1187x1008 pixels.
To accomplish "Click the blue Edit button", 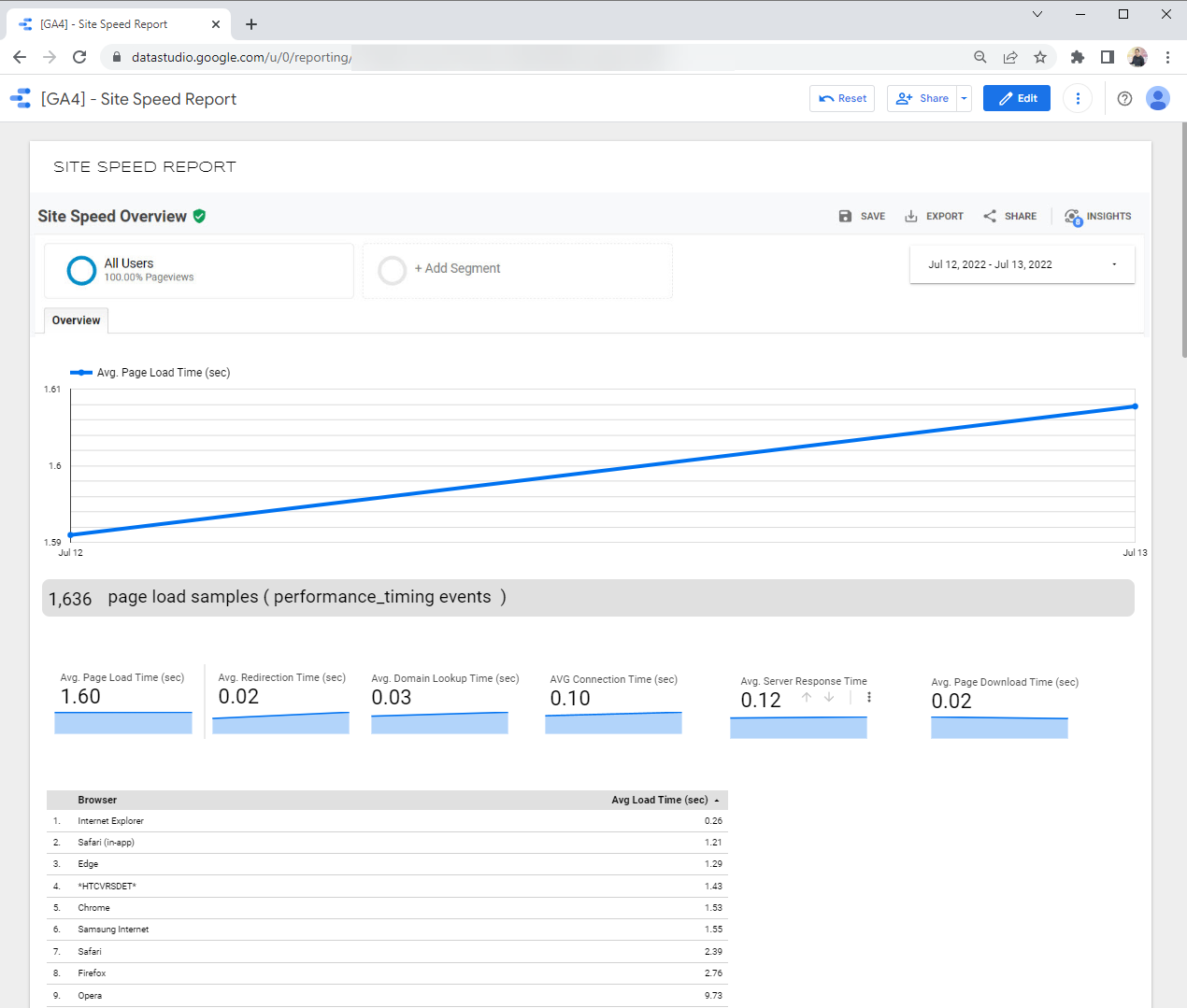I will [1016, 98].
